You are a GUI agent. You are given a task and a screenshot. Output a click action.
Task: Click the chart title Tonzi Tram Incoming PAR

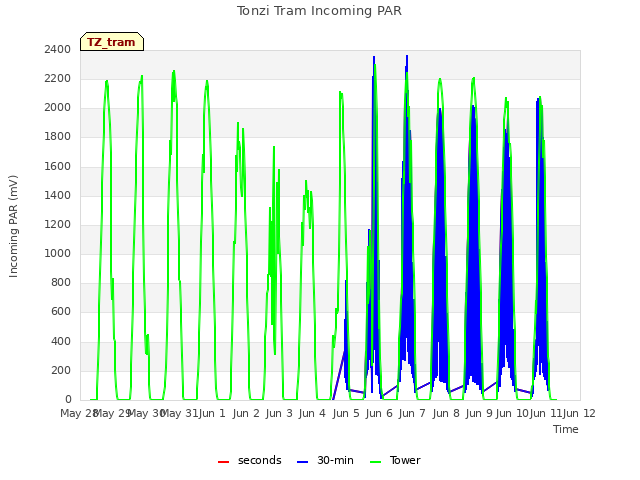point(319,11)
